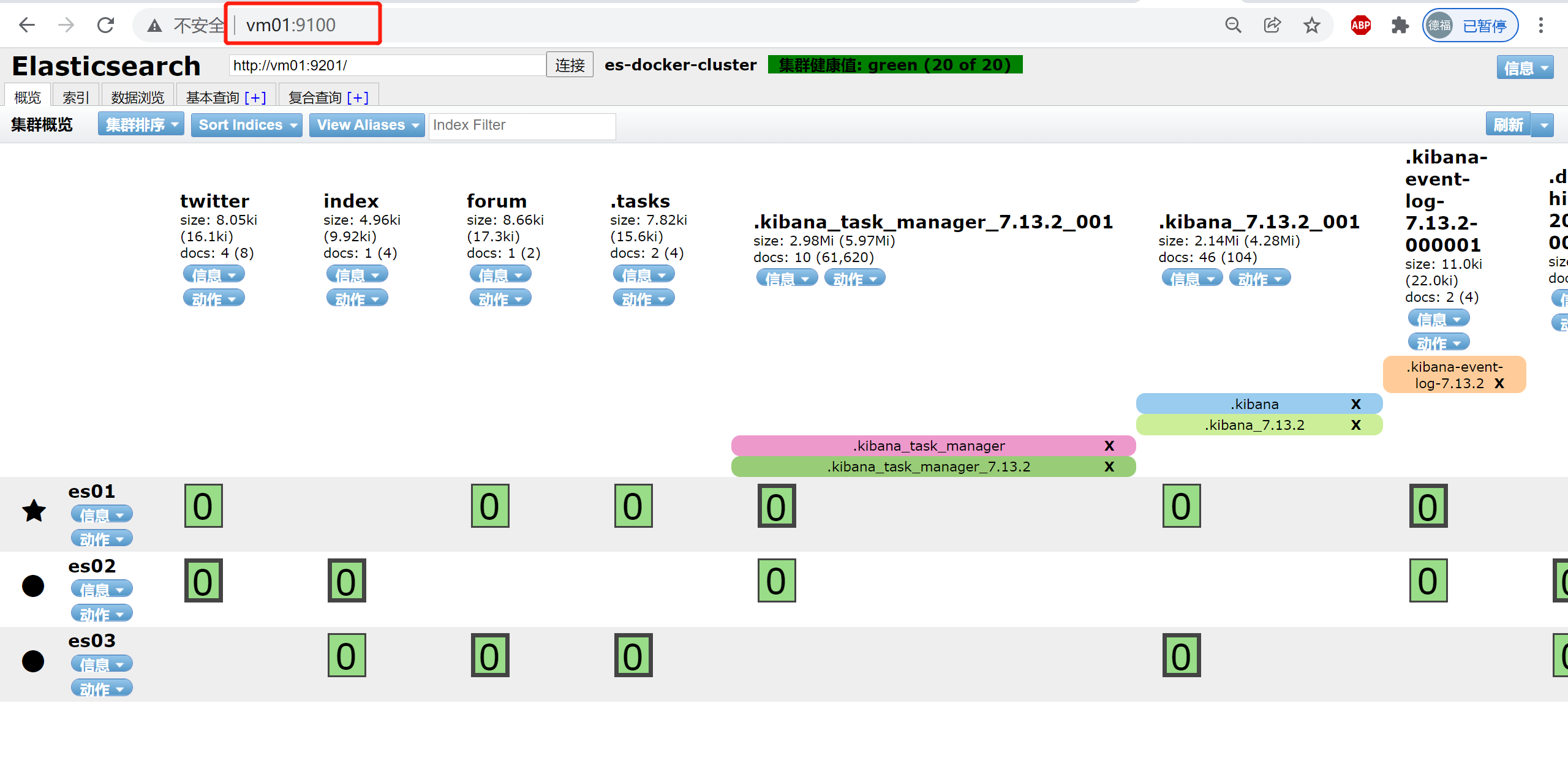Click the share icon in the browser toolbar
Screen dimensions: 1568x777
1272,25
